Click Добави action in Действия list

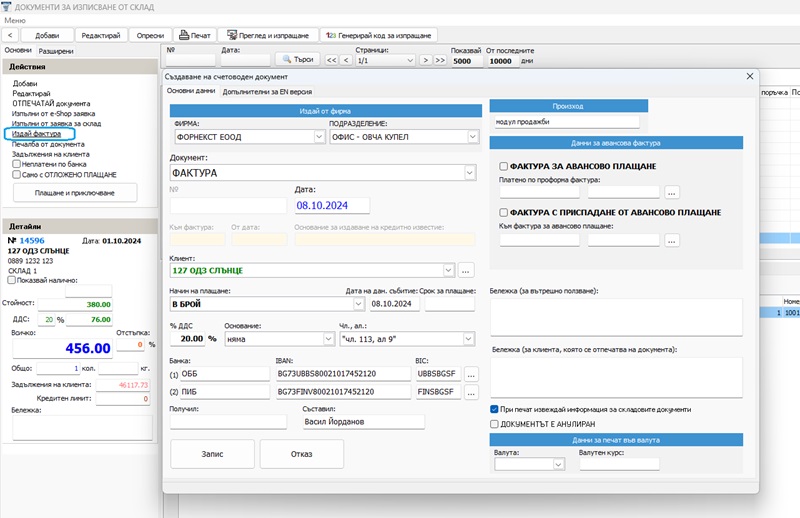[25, 83]
